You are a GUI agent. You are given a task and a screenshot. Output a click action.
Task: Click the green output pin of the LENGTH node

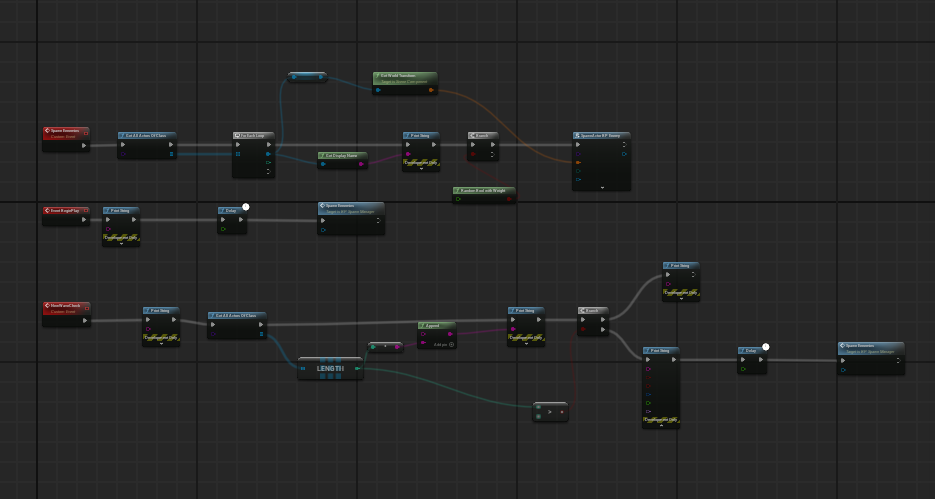pyautogui.click(x=357, y=368)
